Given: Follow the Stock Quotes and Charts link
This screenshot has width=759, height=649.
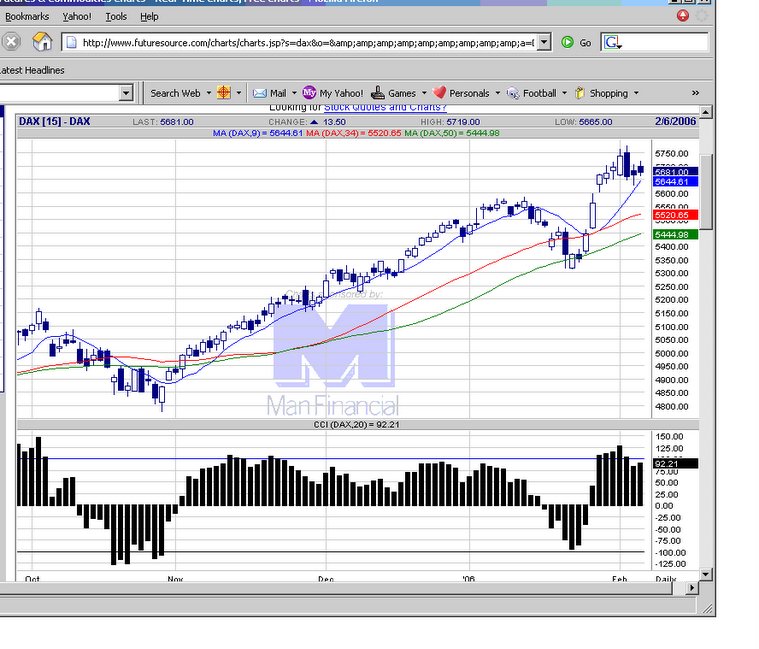Looking at the screenshot, I should (385, 107).
